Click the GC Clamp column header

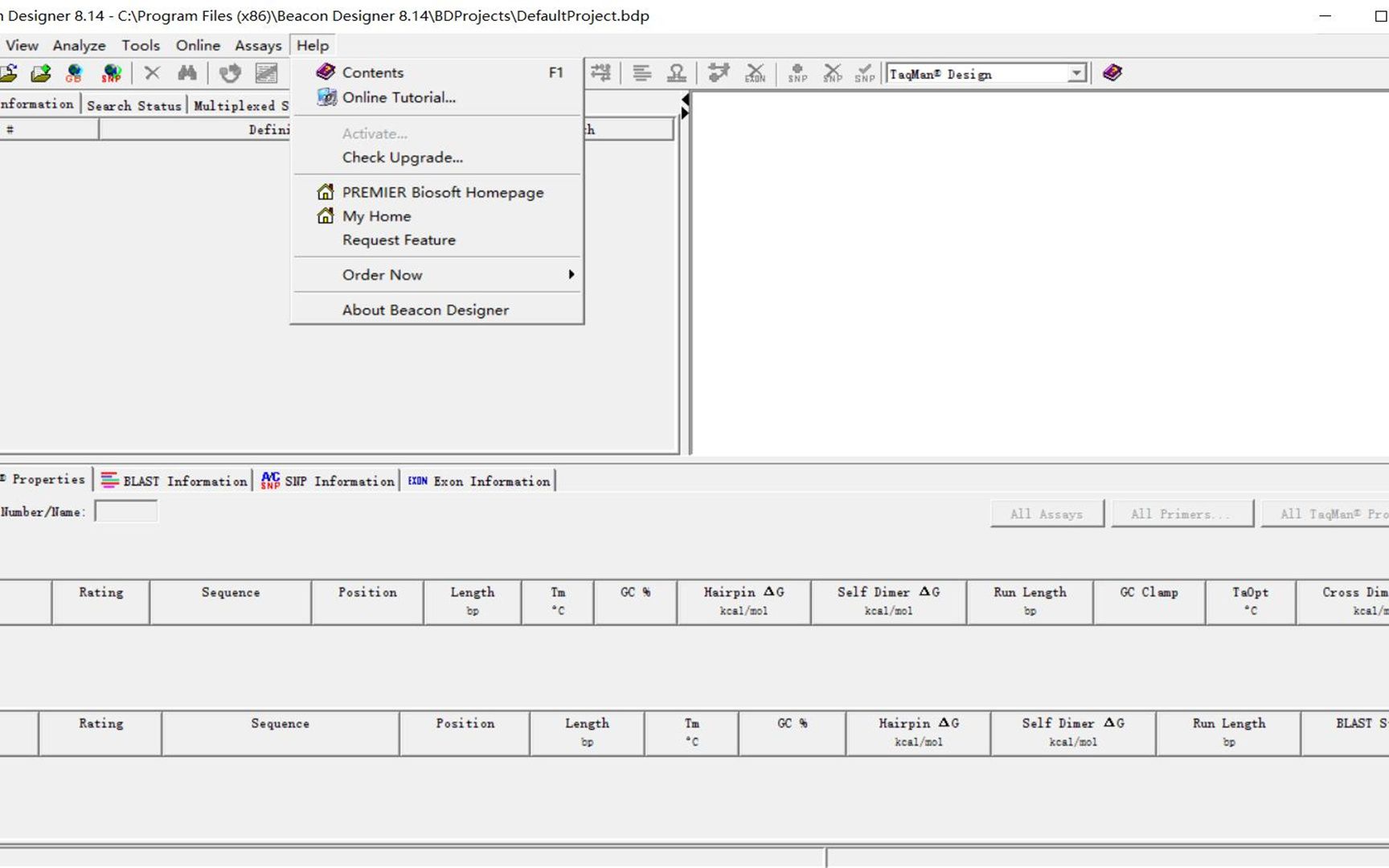[x=1149, y=601]
